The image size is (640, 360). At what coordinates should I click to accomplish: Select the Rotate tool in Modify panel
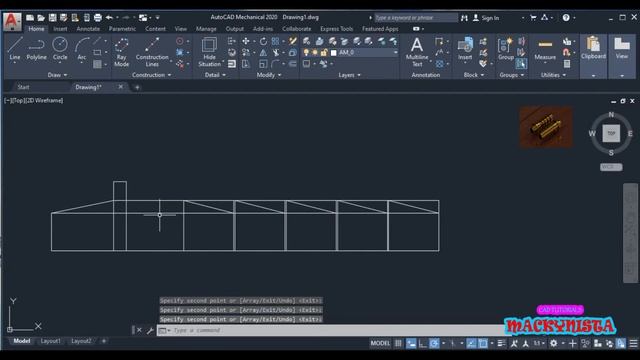263,41
